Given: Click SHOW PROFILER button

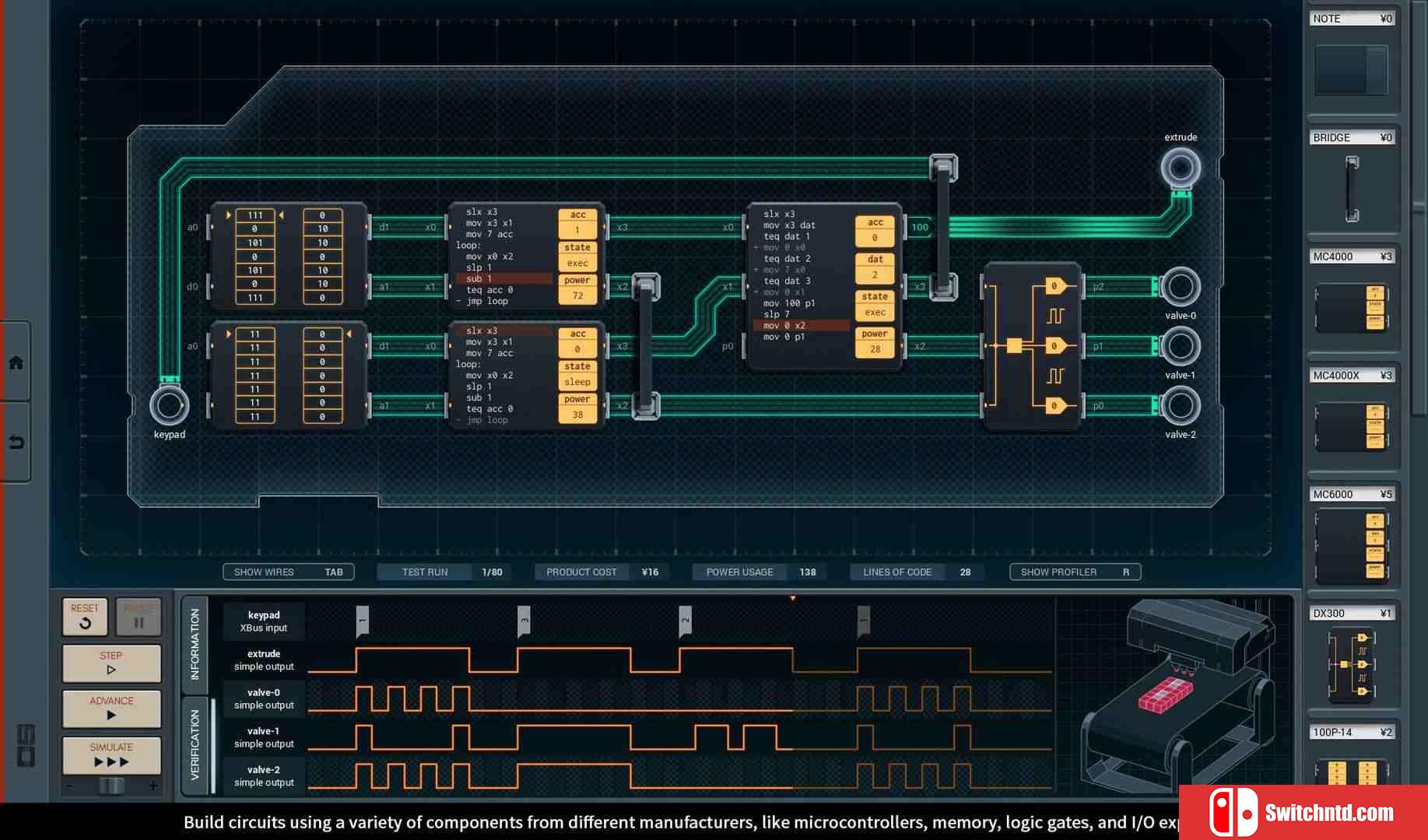Looking at the screenshot, I should click(x=1075, y=572).
